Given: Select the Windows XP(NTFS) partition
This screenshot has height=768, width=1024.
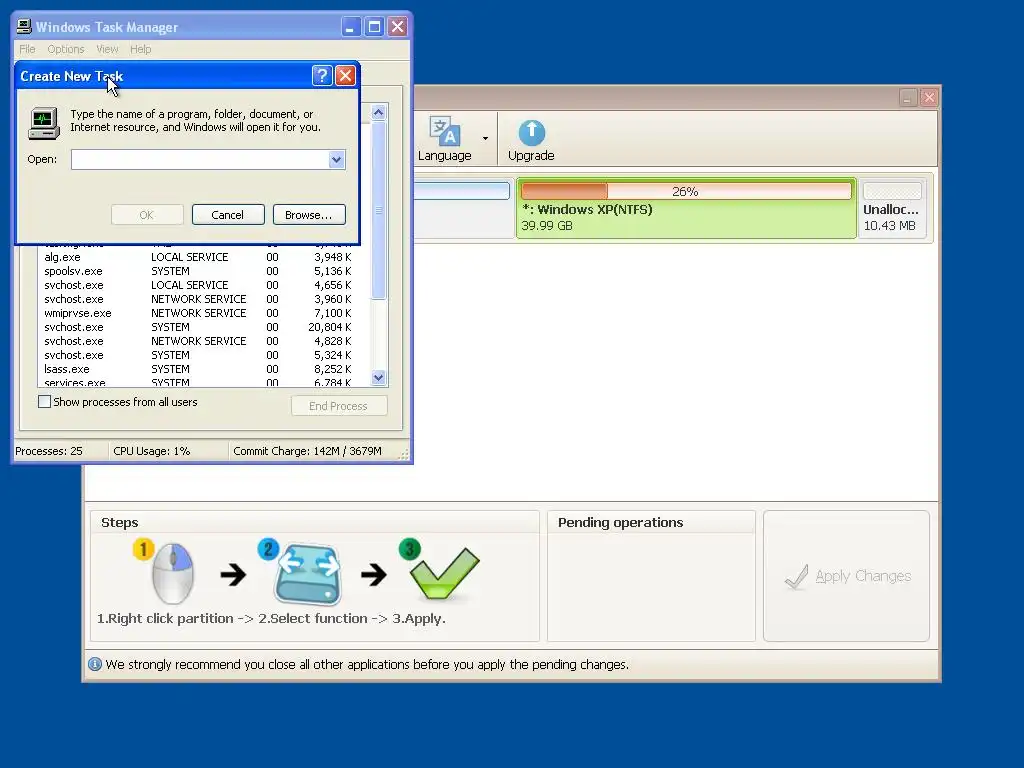Looking at the screenshot, I should pyautogui.click(x=686, y=208).
